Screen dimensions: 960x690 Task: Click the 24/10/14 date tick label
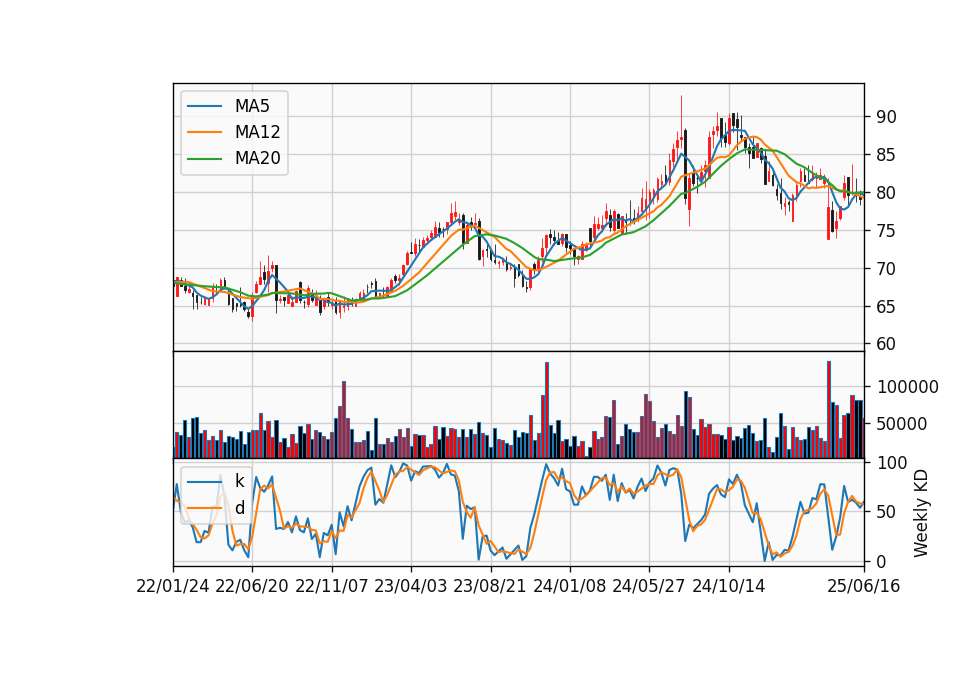tap(729, 586)
